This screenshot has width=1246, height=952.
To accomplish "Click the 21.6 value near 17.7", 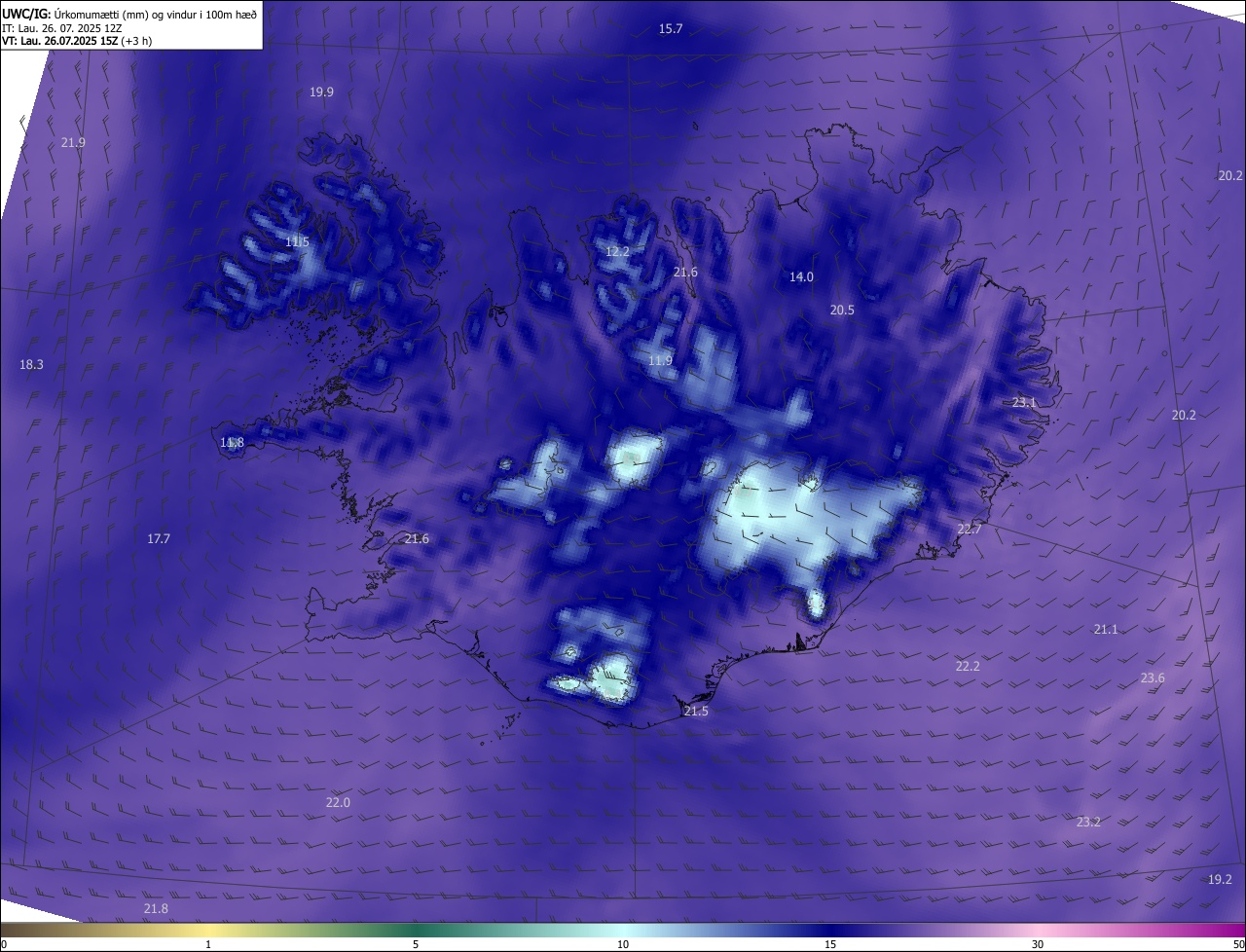I will 417,539.
